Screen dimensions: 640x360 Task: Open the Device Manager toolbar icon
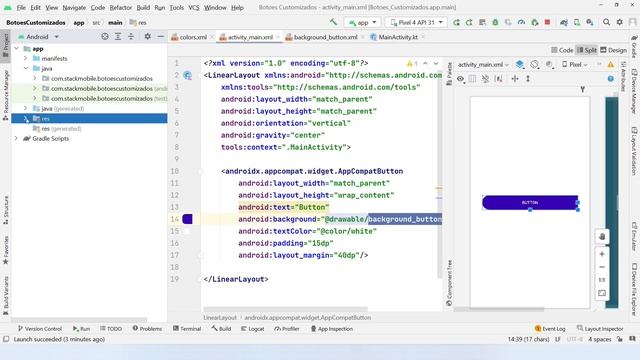click(x=577, y=22)
